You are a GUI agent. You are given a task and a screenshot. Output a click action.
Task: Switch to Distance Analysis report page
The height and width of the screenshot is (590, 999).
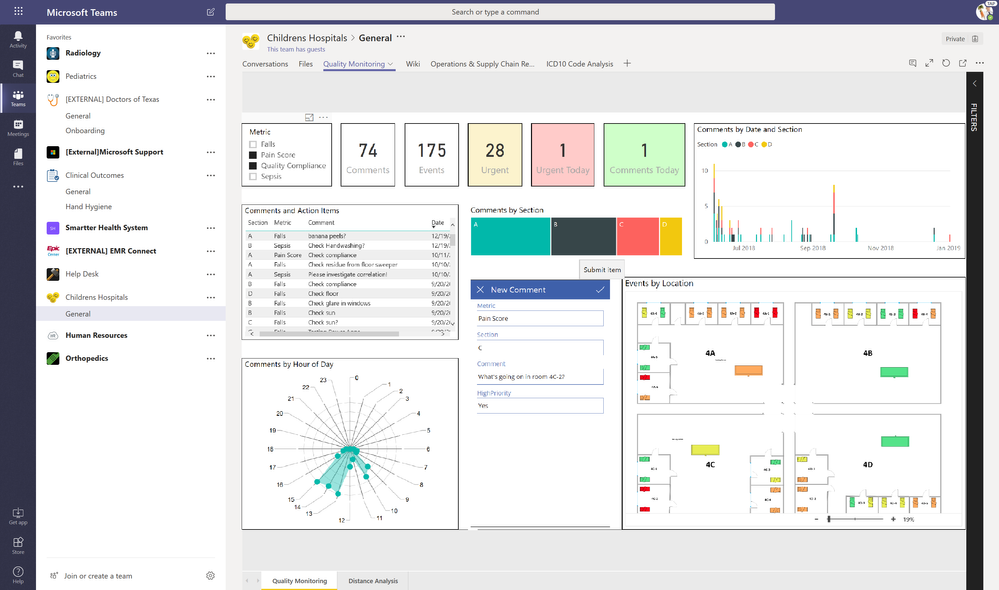click(x=373, y=581)
